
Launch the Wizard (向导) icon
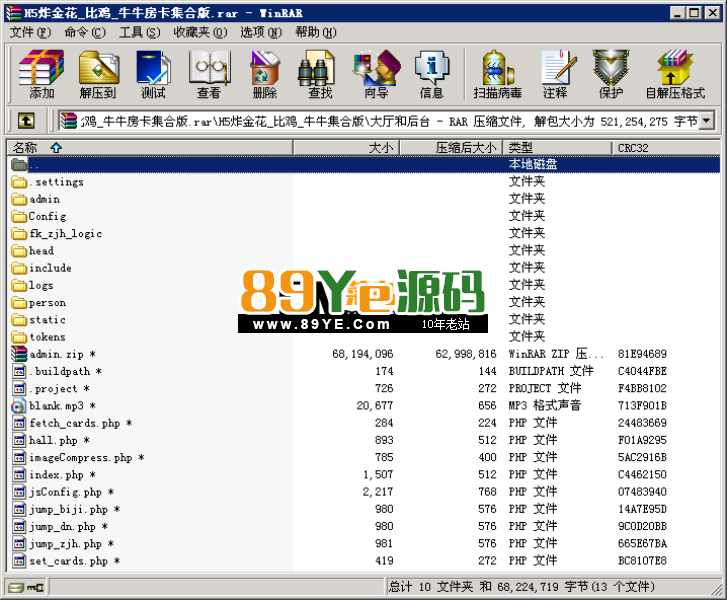[376, 74]
